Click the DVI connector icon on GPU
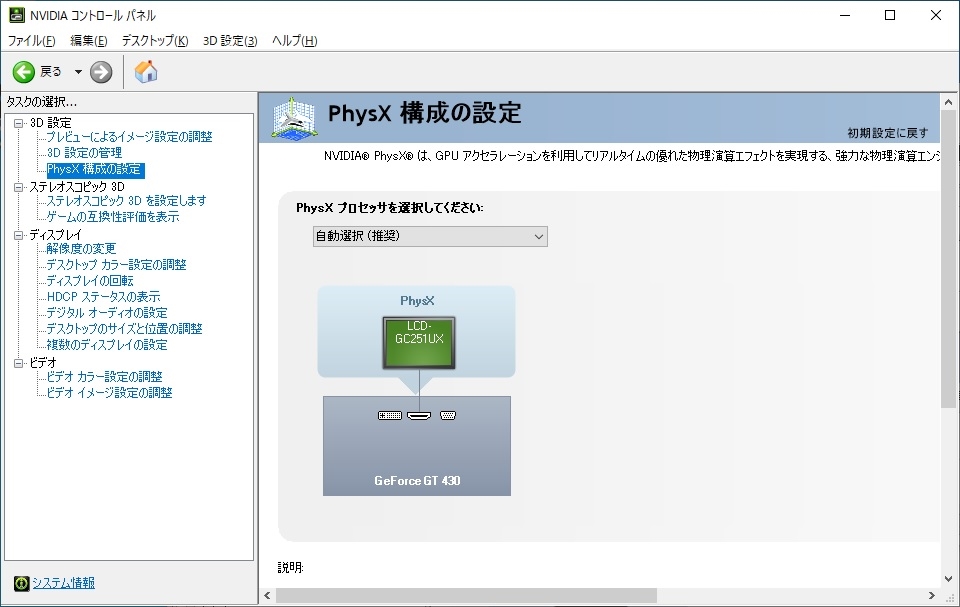 click(390, 415)
